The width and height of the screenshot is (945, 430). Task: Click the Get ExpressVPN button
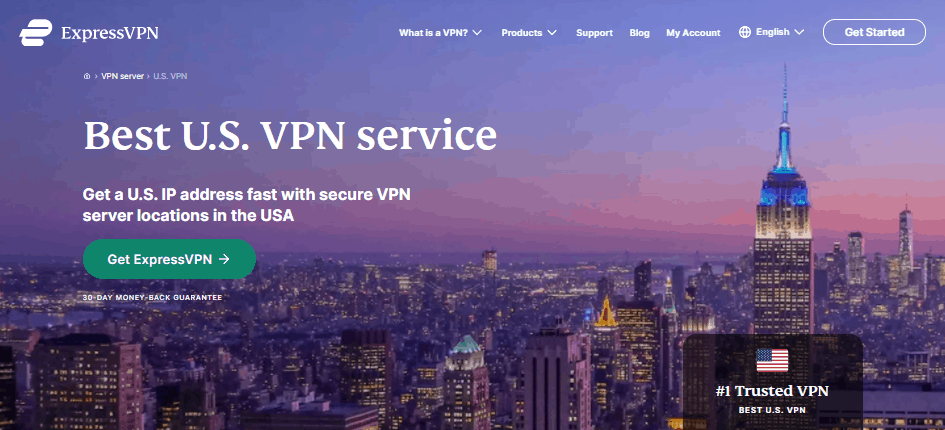[169, 259]
